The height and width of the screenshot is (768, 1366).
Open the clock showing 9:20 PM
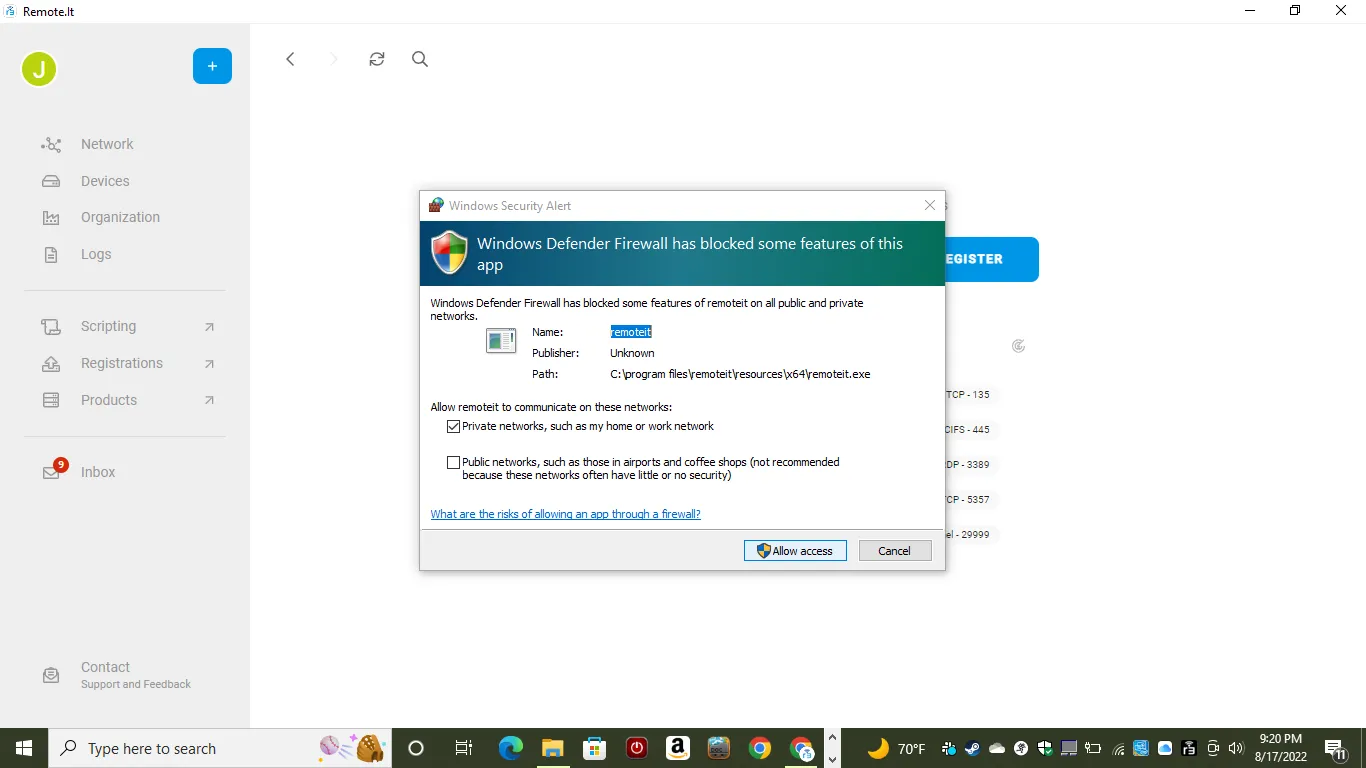point(1280,748)
